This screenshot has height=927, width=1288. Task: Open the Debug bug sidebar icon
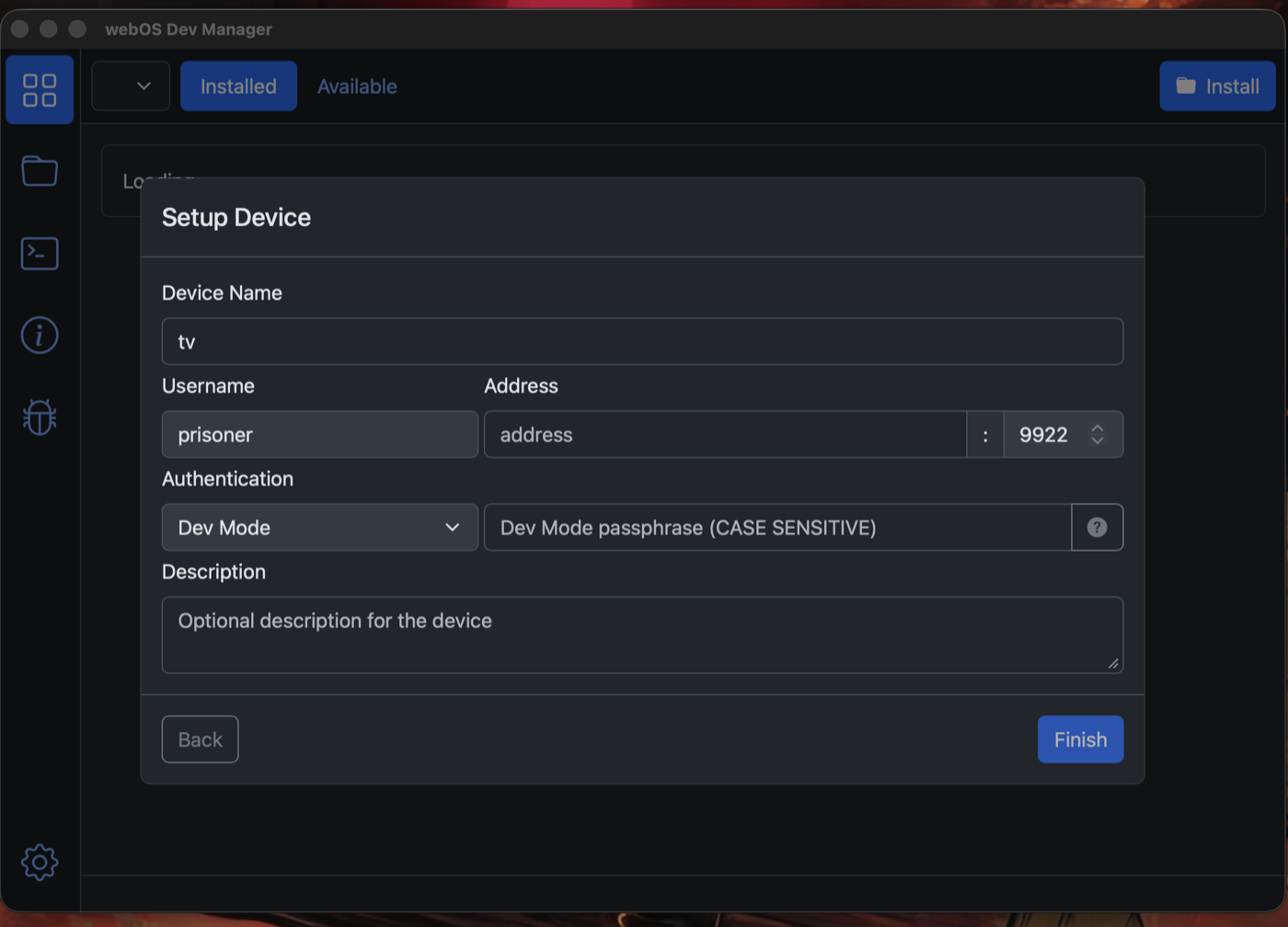40,417
